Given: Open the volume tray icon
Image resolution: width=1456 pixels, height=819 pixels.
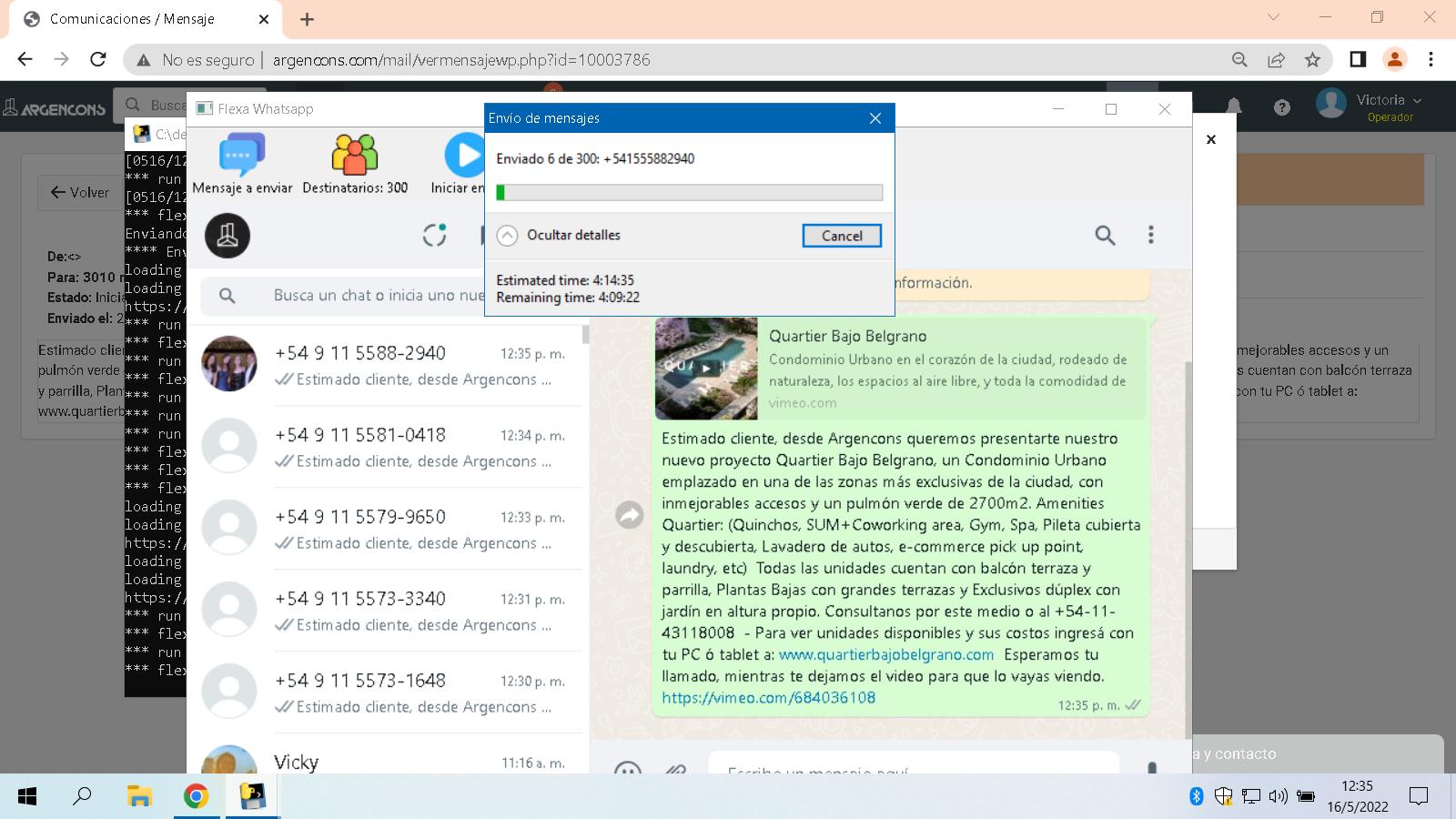Looking at the screenshot, I should (x=1278, y=796).
